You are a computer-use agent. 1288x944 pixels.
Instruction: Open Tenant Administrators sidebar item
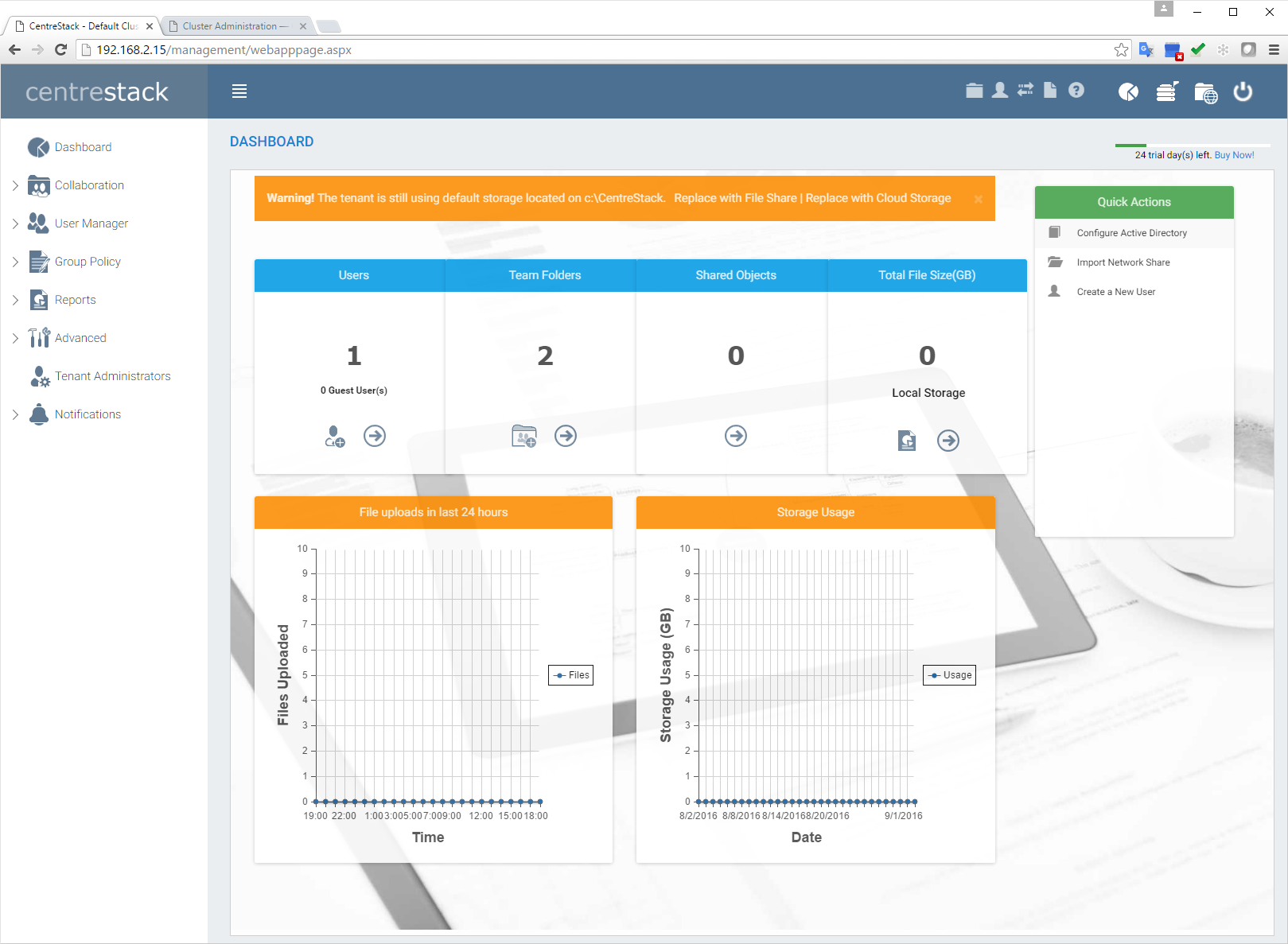coord(112,376)
